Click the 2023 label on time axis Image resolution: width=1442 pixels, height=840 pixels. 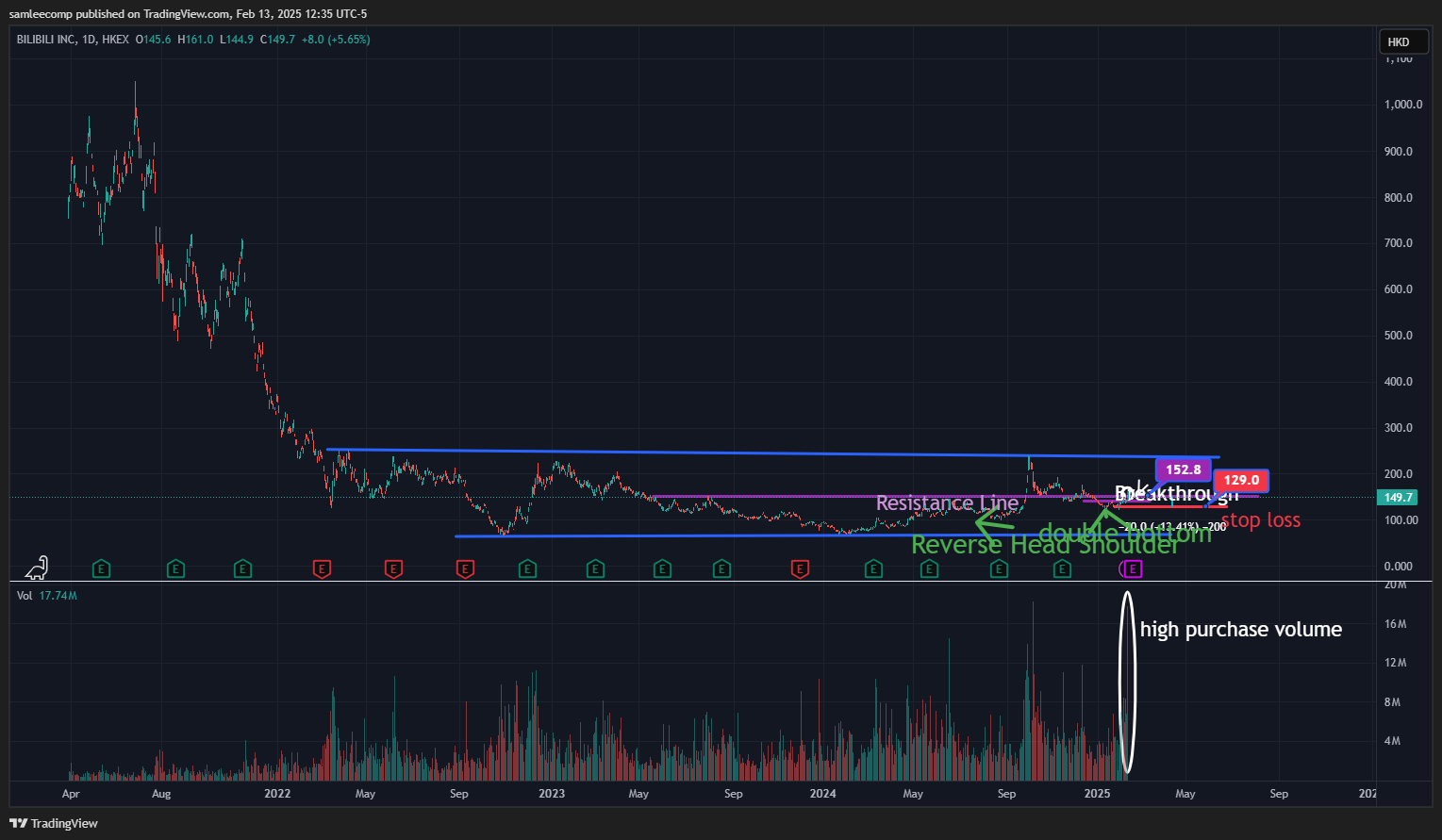click(x=552, y=794)
